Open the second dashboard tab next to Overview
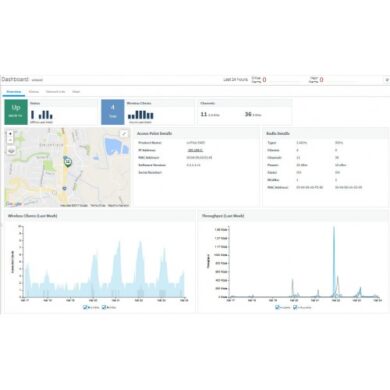 coord(34,92)
